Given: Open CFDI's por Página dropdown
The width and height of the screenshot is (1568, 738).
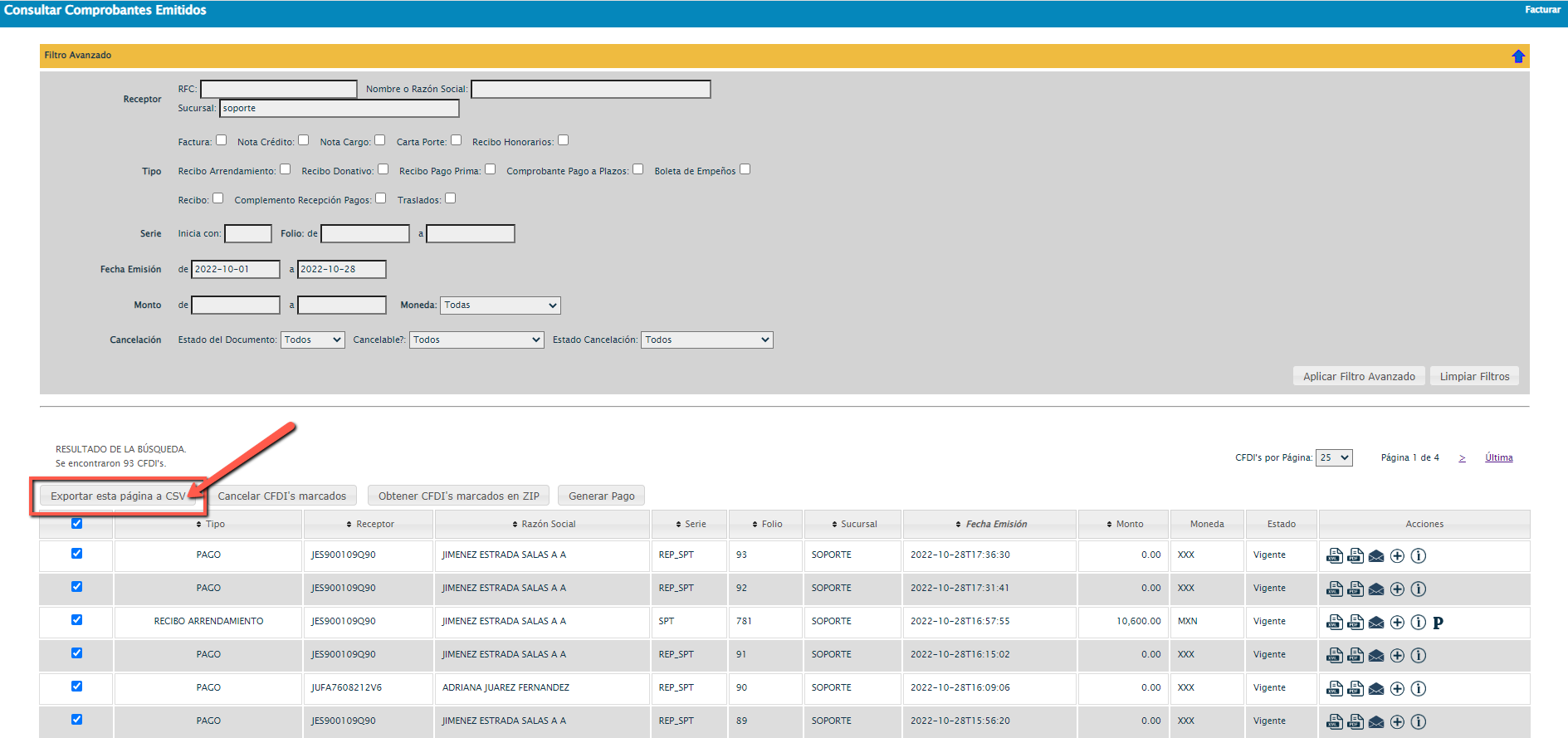Looking at the screenshot, I should [x=1334, y=457].
